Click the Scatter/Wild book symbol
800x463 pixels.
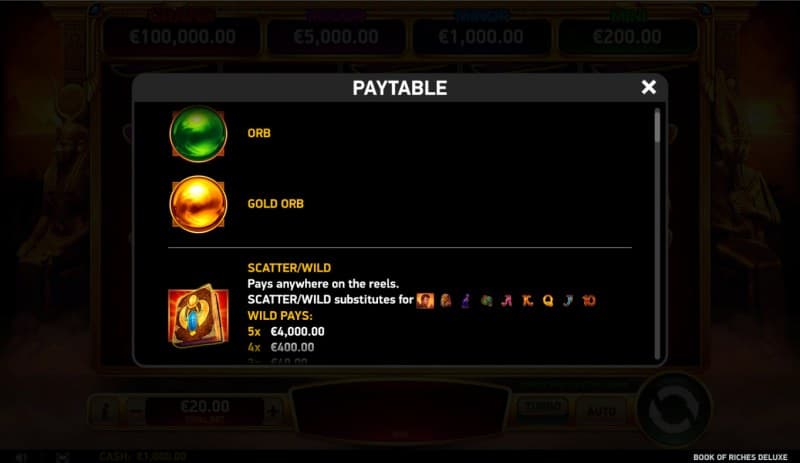(x=198, y=316)
